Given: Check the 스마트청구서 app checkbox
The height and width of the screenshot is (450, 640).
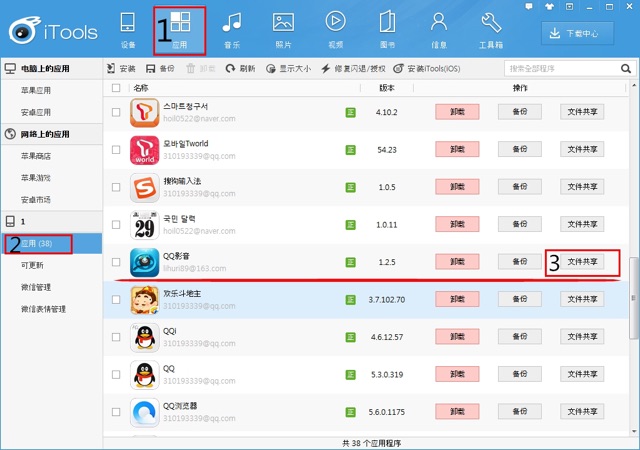Looking at the screenshot, I should tap(116, 112).
